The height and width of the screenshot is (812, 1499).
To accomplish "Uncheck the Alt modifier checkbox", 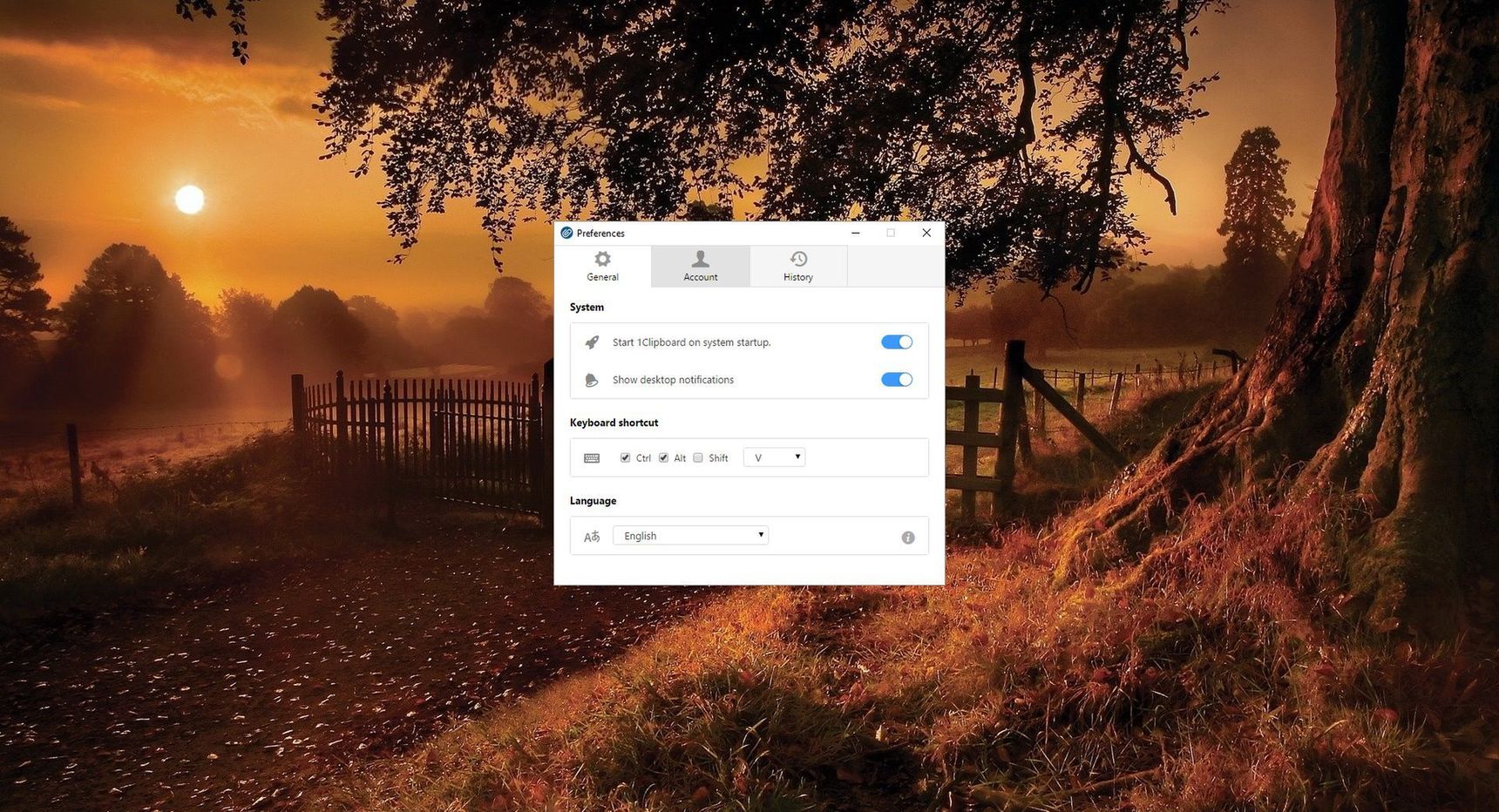I will pos(663,457).
